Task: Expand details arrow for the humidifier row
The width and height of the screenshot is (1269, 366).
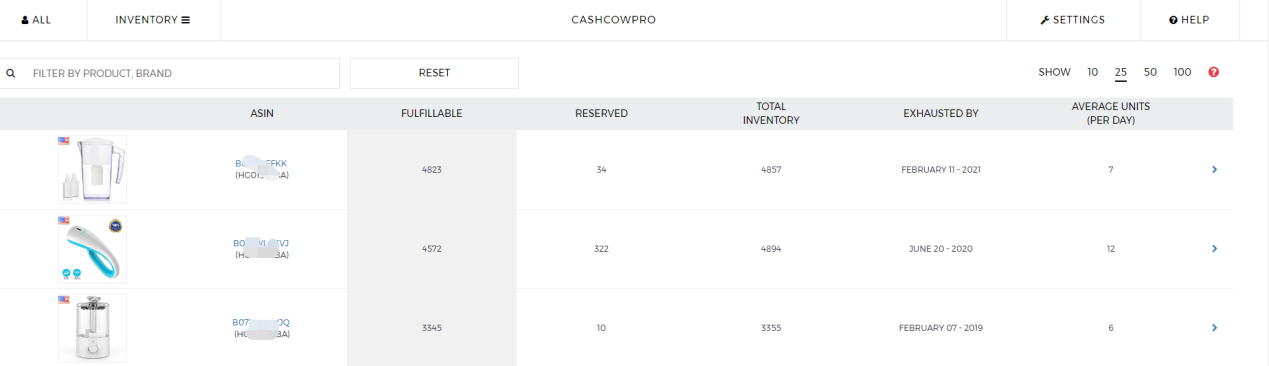Action: (x=1214, y=328)
